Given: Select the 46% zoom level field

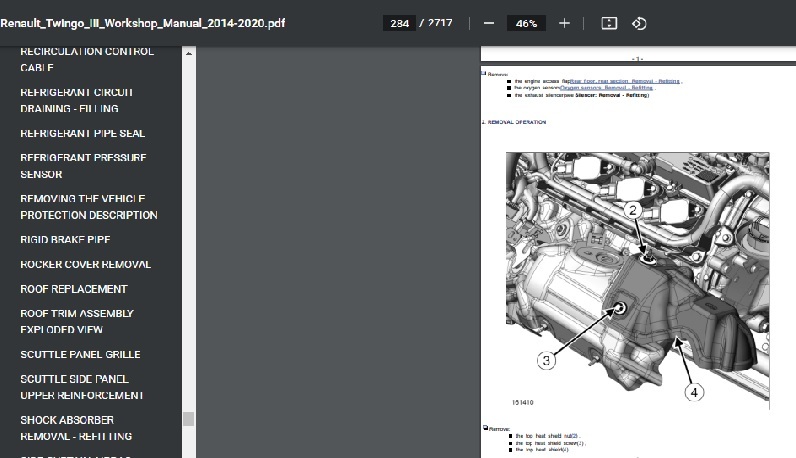Looking at the screenshot, I should [x=525, y=23].
